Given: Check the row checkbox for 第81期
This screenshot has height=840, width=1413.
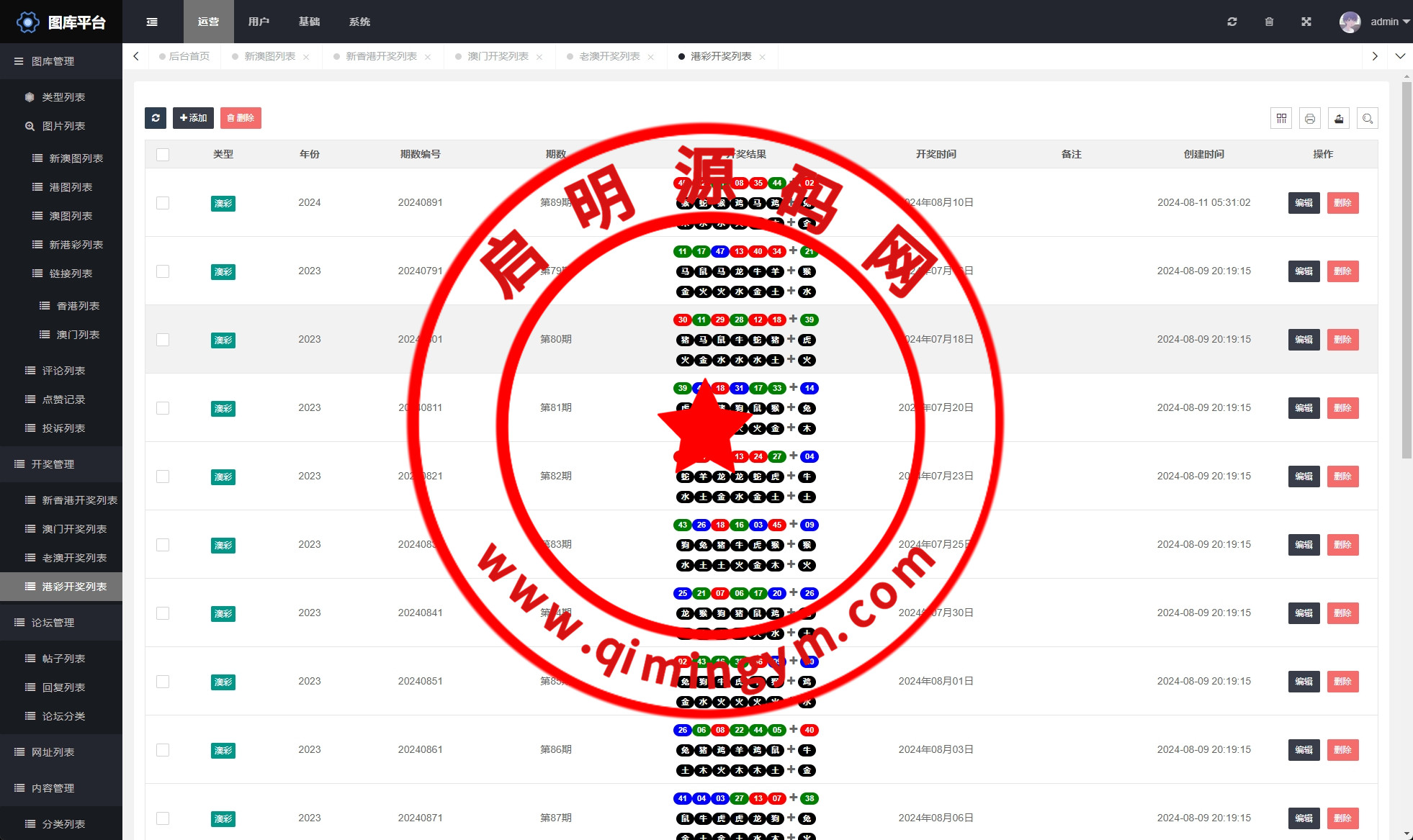Looking at the screenshot, I should [x=163, y=408].
